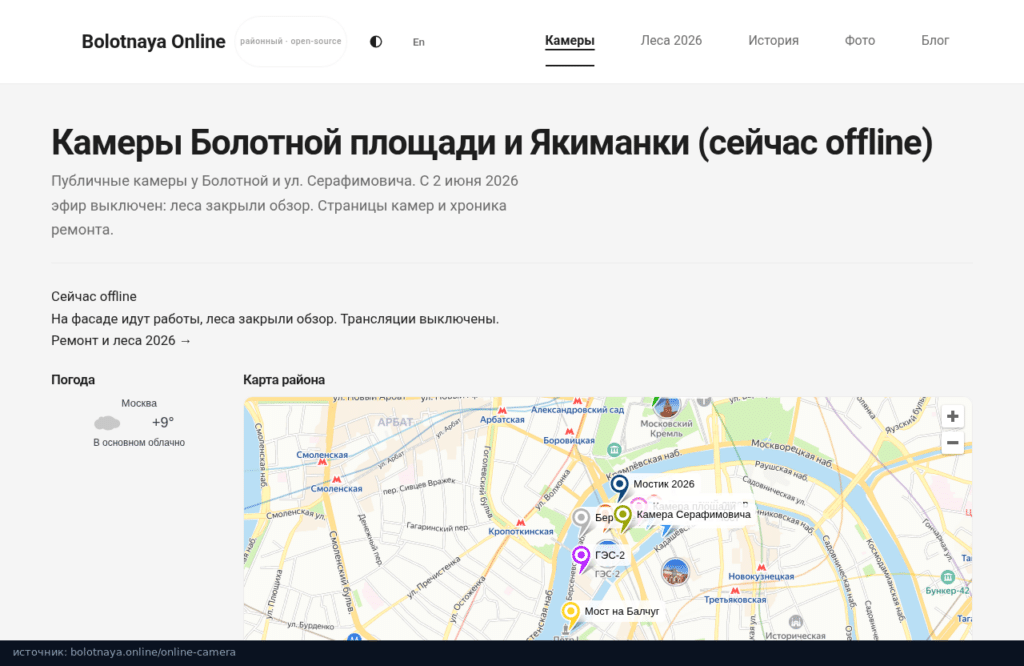Click the Московский Кремль photo marker

tap(667, 406)
